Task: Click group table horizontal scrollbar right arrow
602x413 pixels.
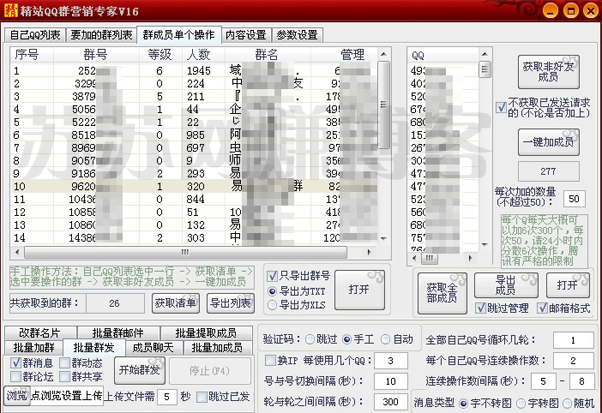Action: (x=369, y=252)
